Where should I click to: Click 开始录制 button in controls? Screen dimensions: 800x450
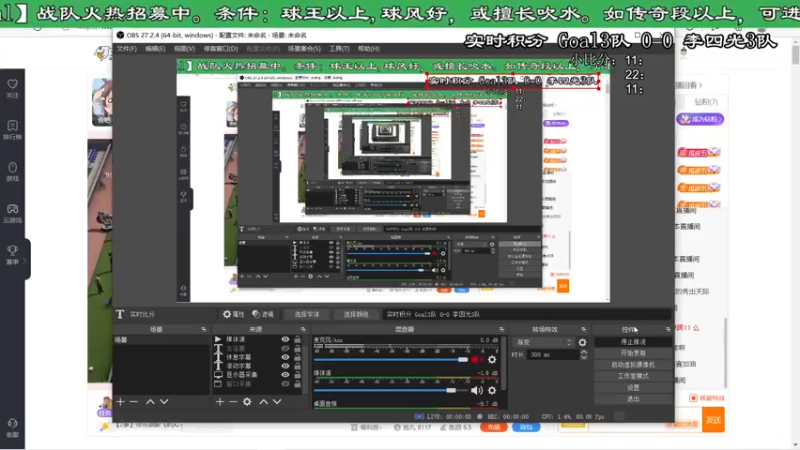[x=633, y=353]
